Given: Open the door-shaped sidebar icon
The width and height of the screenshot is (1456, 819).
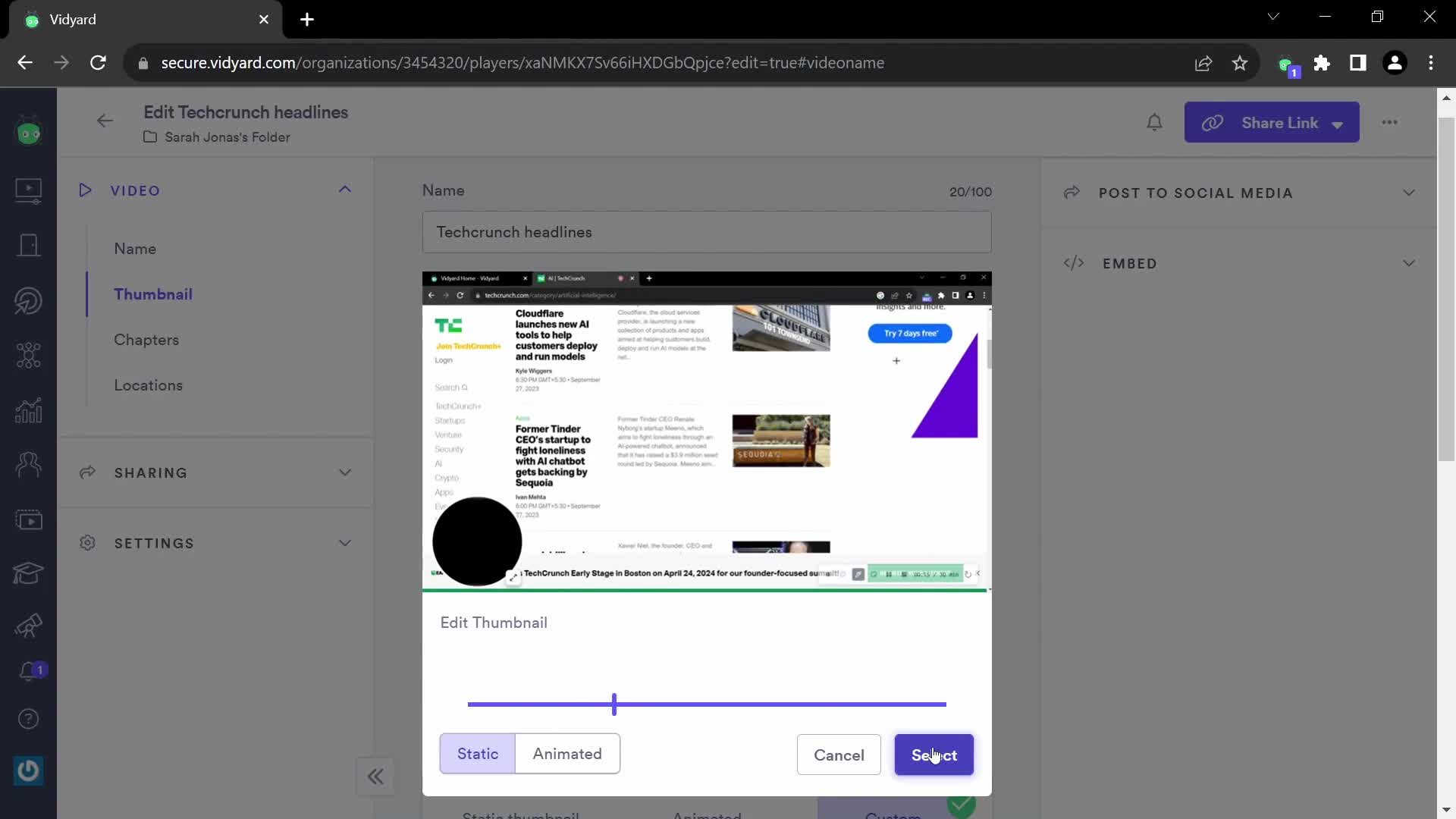Looking at the screenshot, I should pyautogui.click(x=29, y=245).
